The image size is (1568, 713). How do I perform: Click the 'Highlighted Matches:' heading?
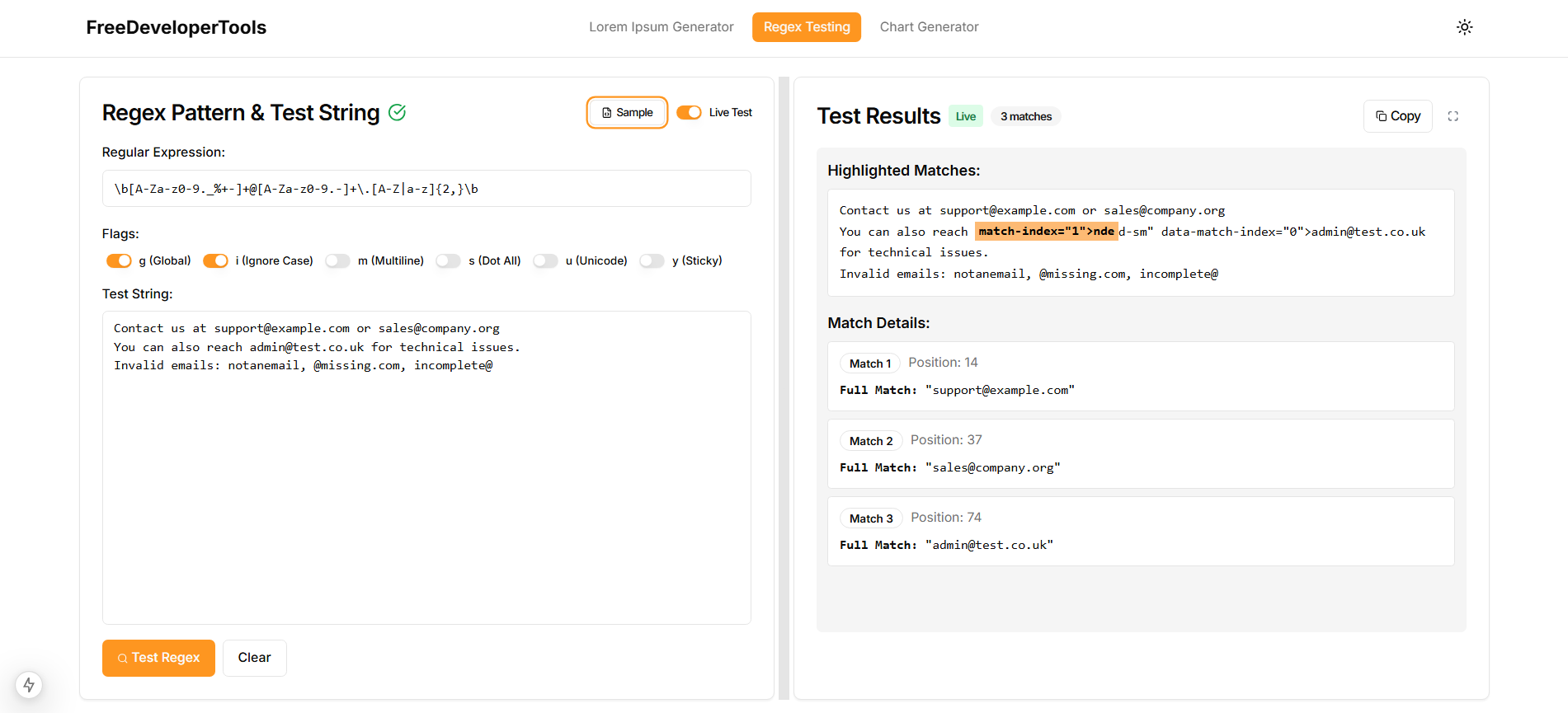pyautogui.click(x=904, y=171)
